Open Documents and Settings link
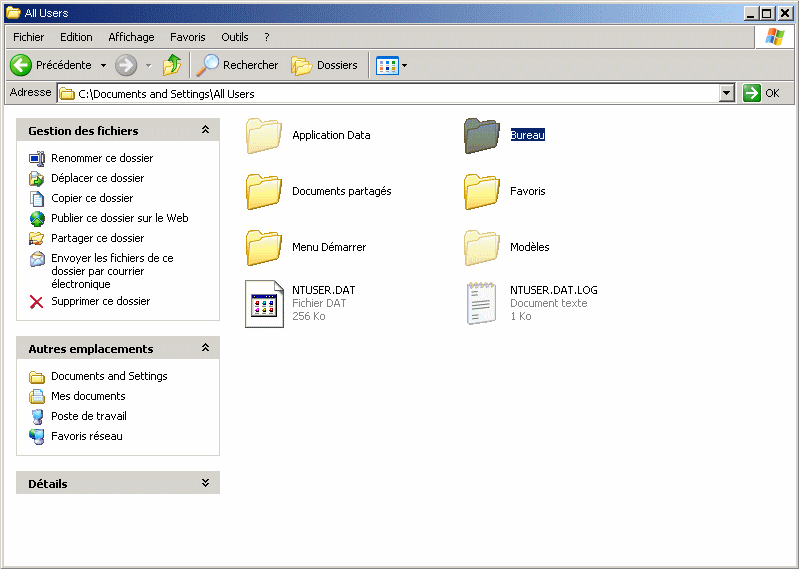Viewport: 799px width, 569px height. tap(109, 376)
